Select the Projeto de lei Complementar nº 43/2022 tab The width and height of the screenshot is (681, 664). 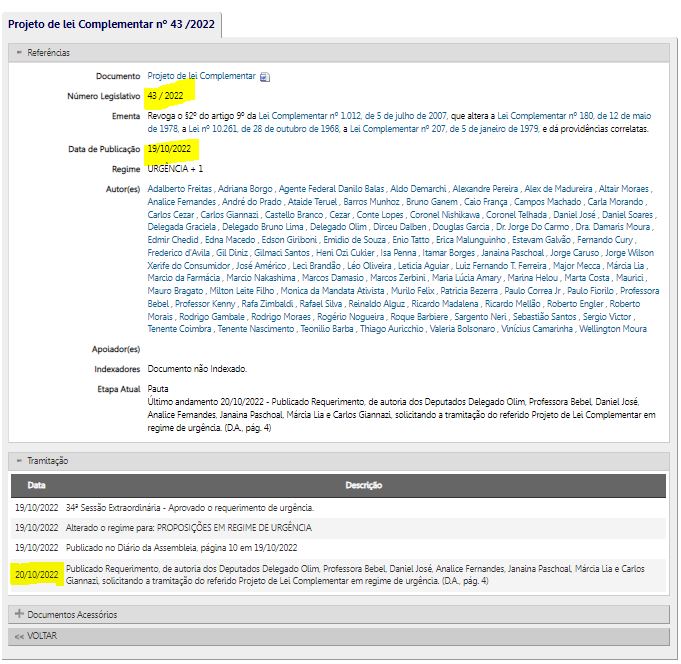pyautogui.click(x=110, y=21)
